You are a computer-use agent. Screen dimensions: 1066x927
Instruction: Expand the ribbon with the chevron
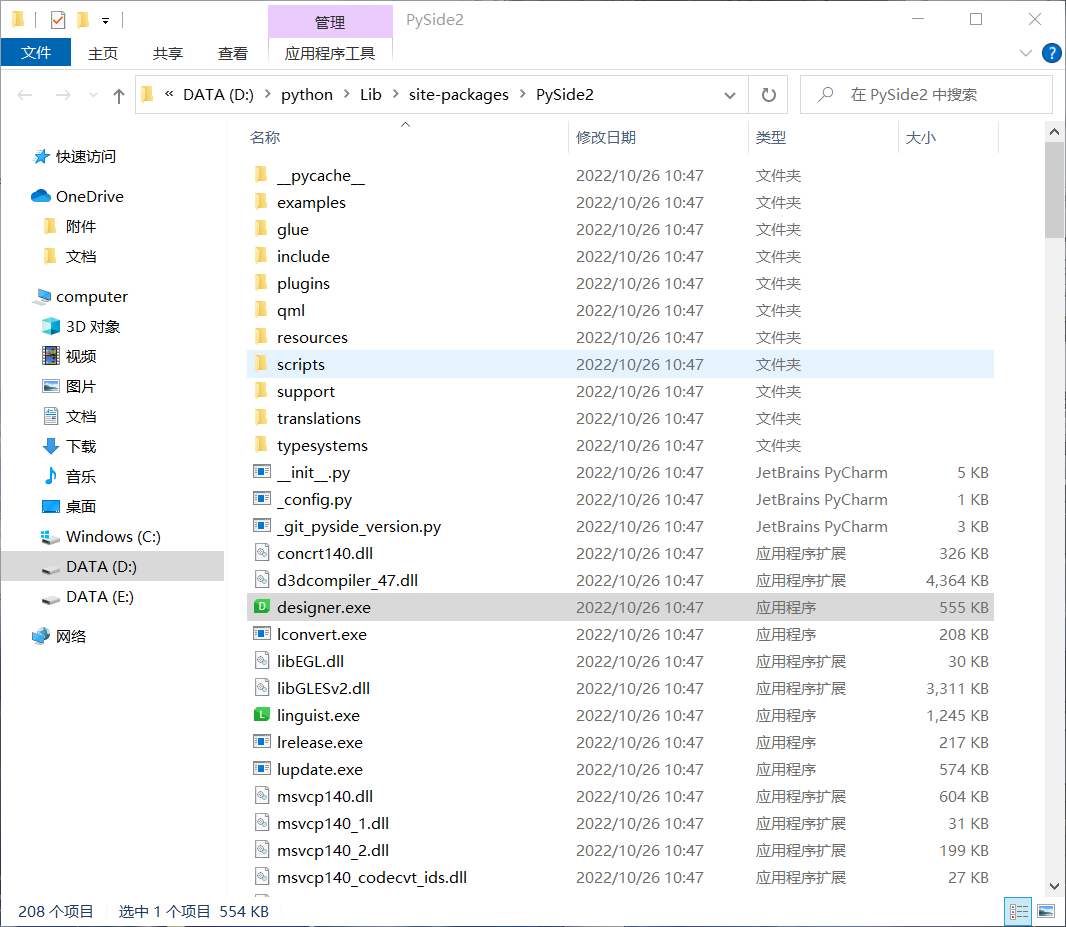coord(1026,53)
